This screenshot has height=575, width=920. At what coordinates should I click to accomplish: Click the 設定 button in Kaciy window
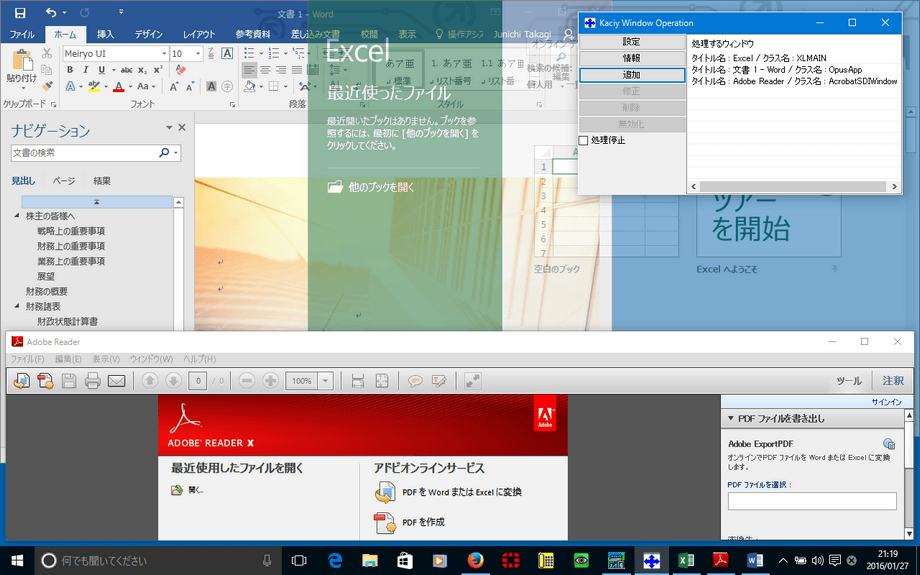[x=632, y=42]
